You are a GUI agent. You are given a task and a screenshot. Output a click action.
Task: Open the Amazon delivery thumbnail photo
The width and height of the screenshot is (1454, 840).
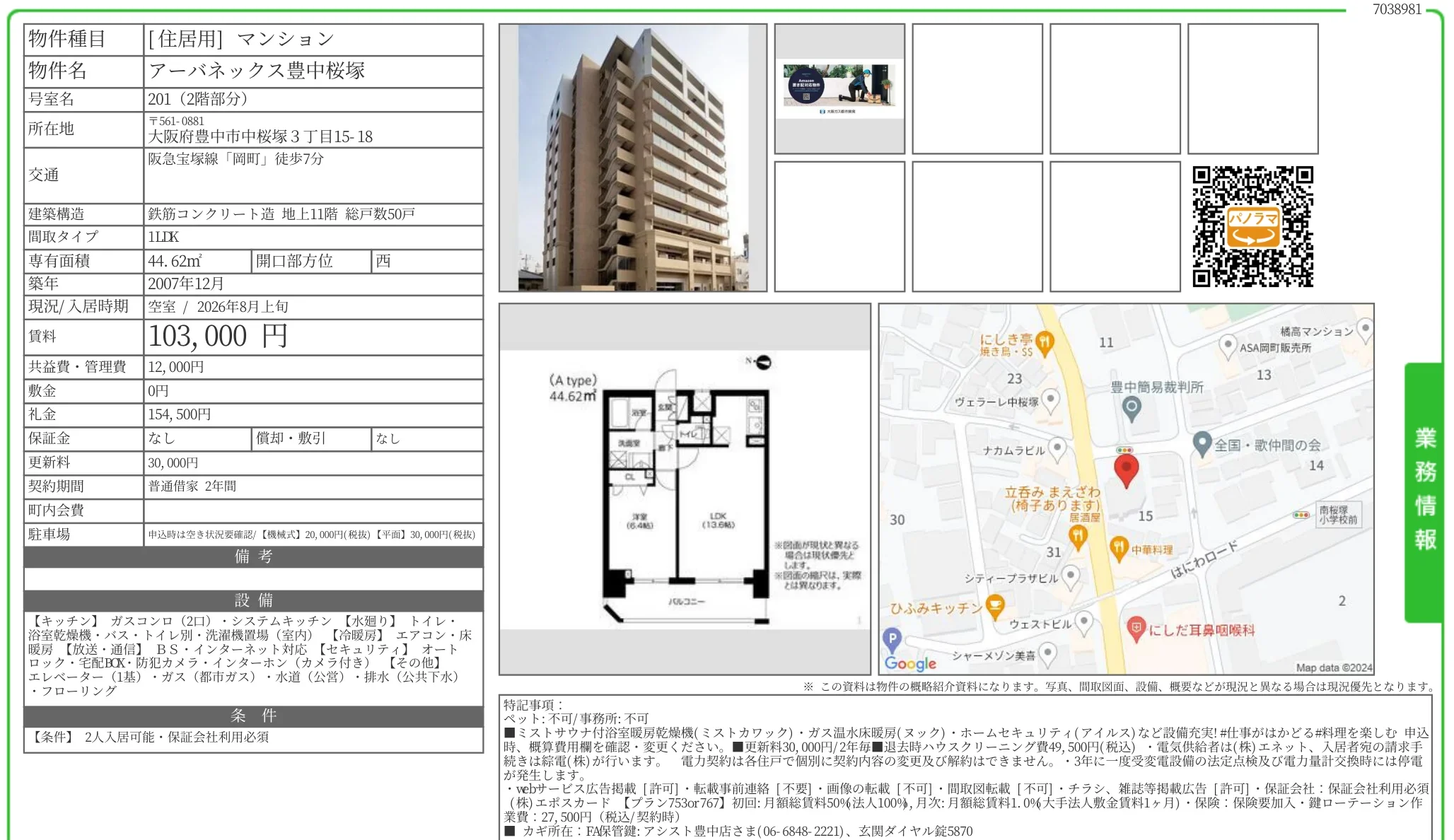pos(839,88)
